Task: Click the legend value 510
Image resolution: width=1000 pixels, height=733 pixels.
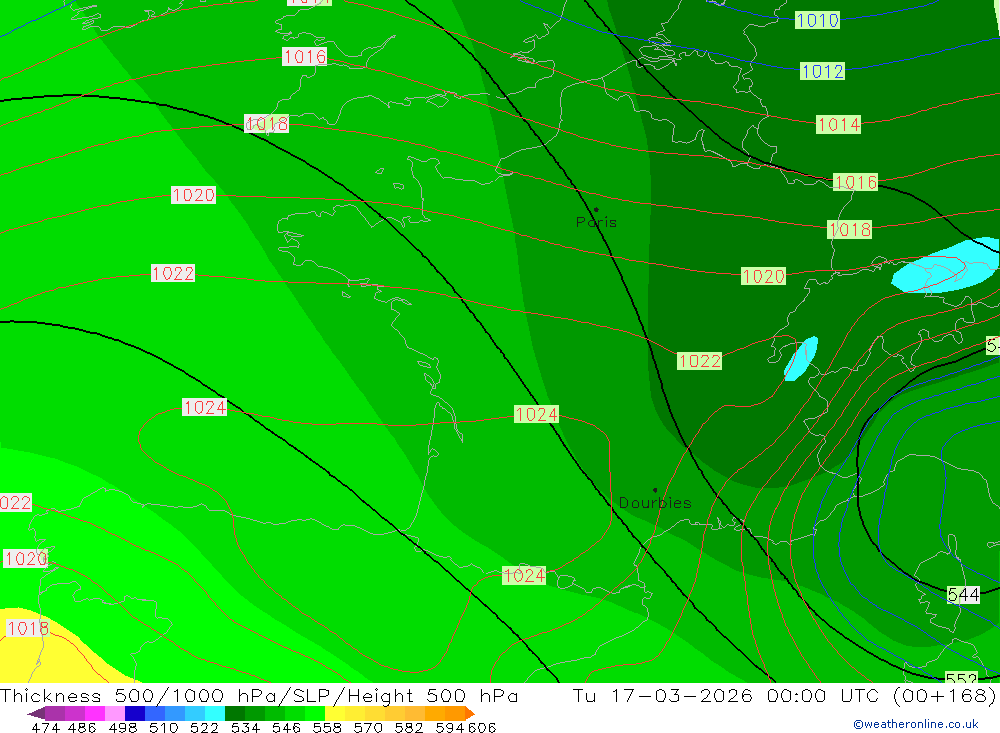Action: click(163, 728)
